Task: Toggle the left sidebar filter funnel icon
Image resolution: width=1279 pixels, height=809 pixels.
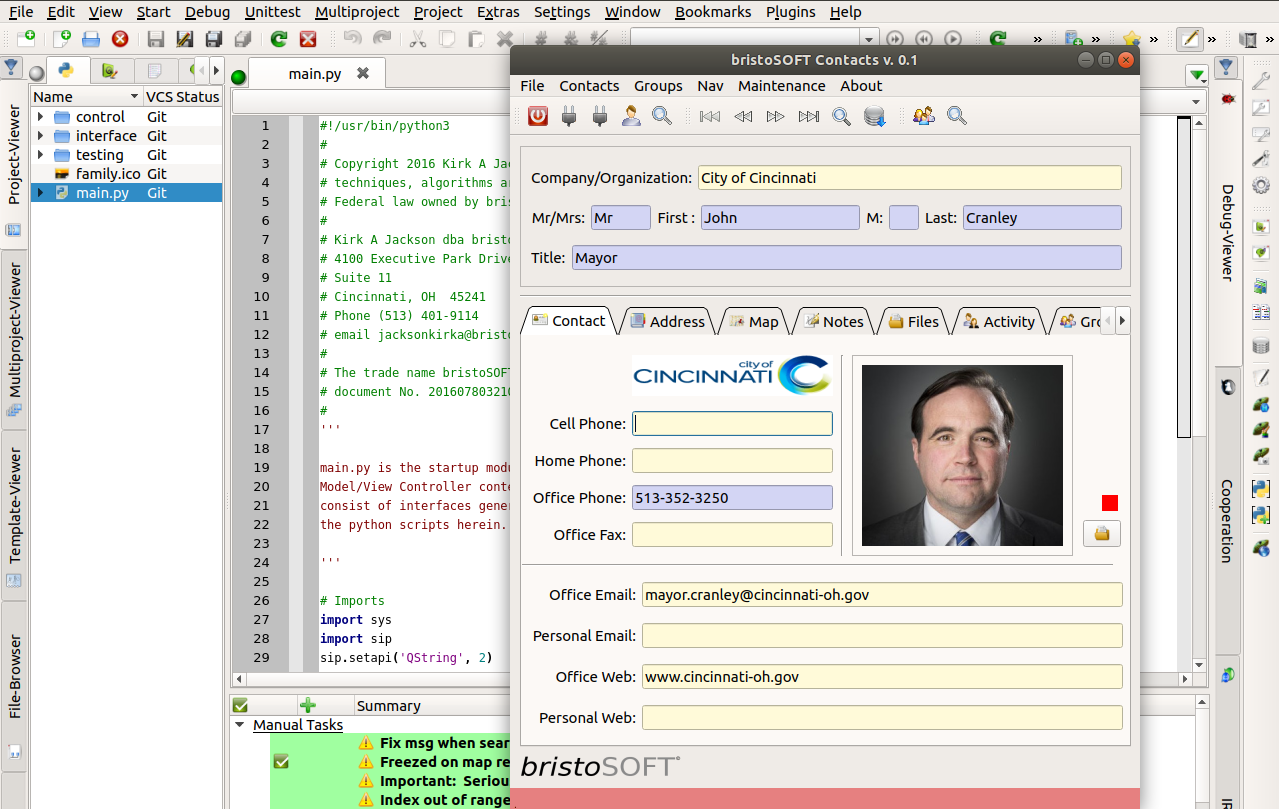Action: (x=11, y=68)
